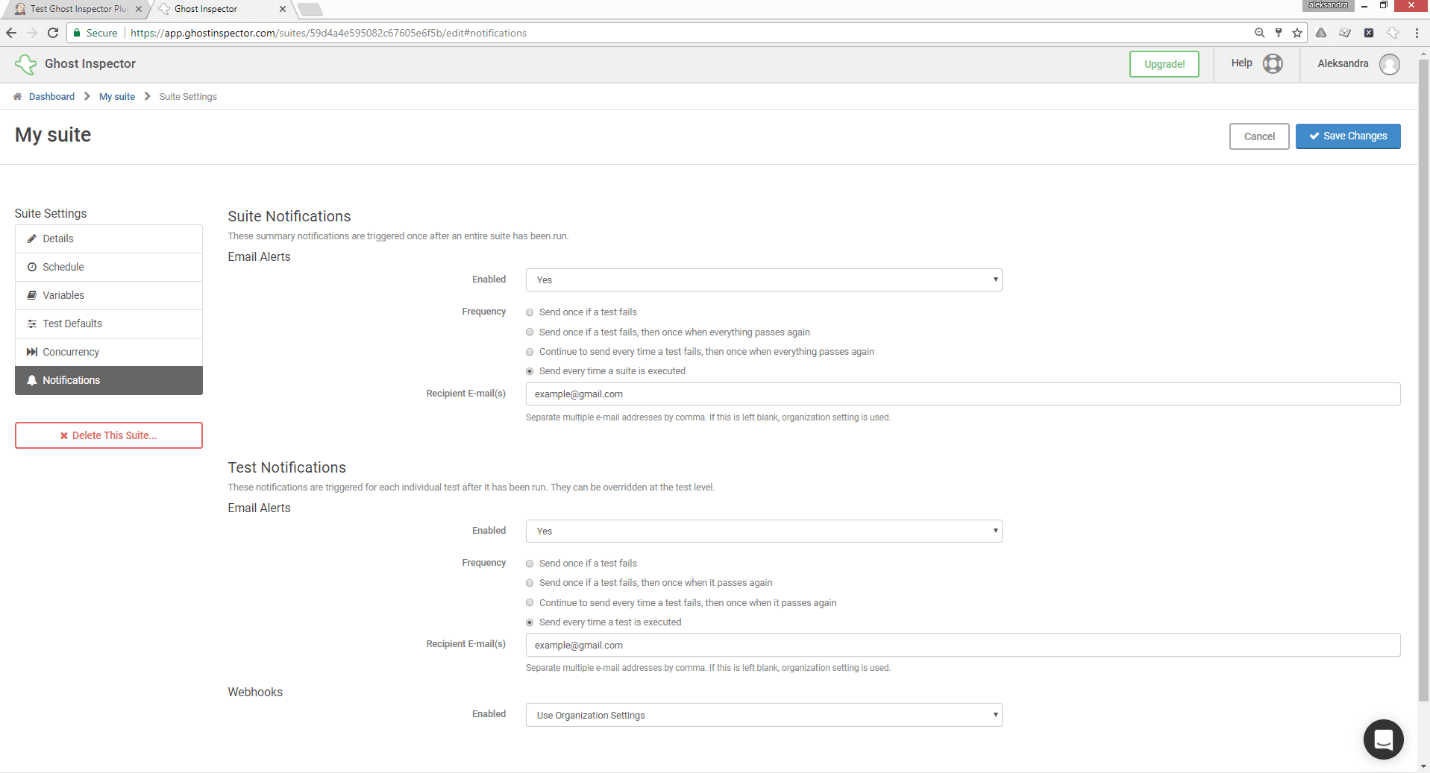Click Delete This Suite button
1430x773 pixels.
(109, 435)
